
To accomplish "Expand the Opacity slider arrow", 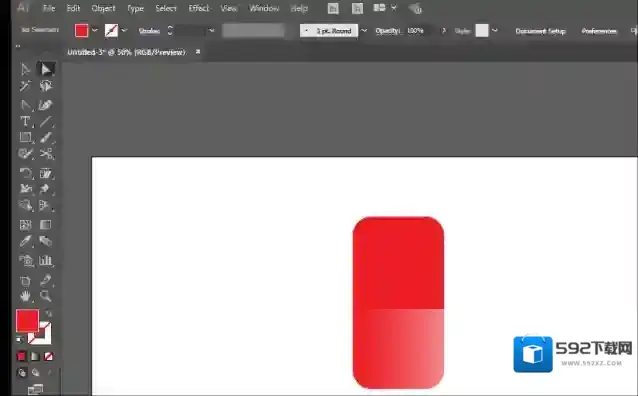I will (444, 31).
